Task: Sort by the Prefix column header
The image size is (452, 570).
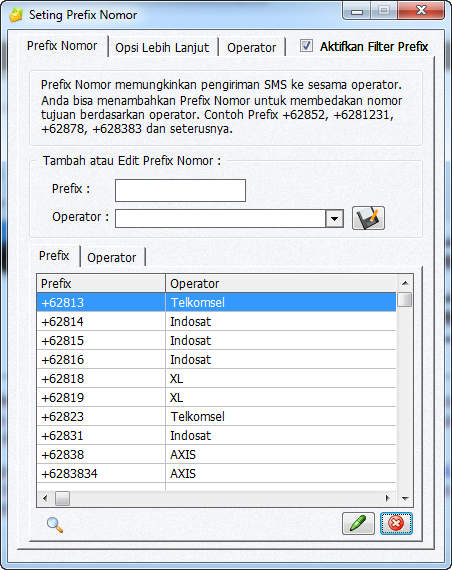Action: tap(101, 283)
